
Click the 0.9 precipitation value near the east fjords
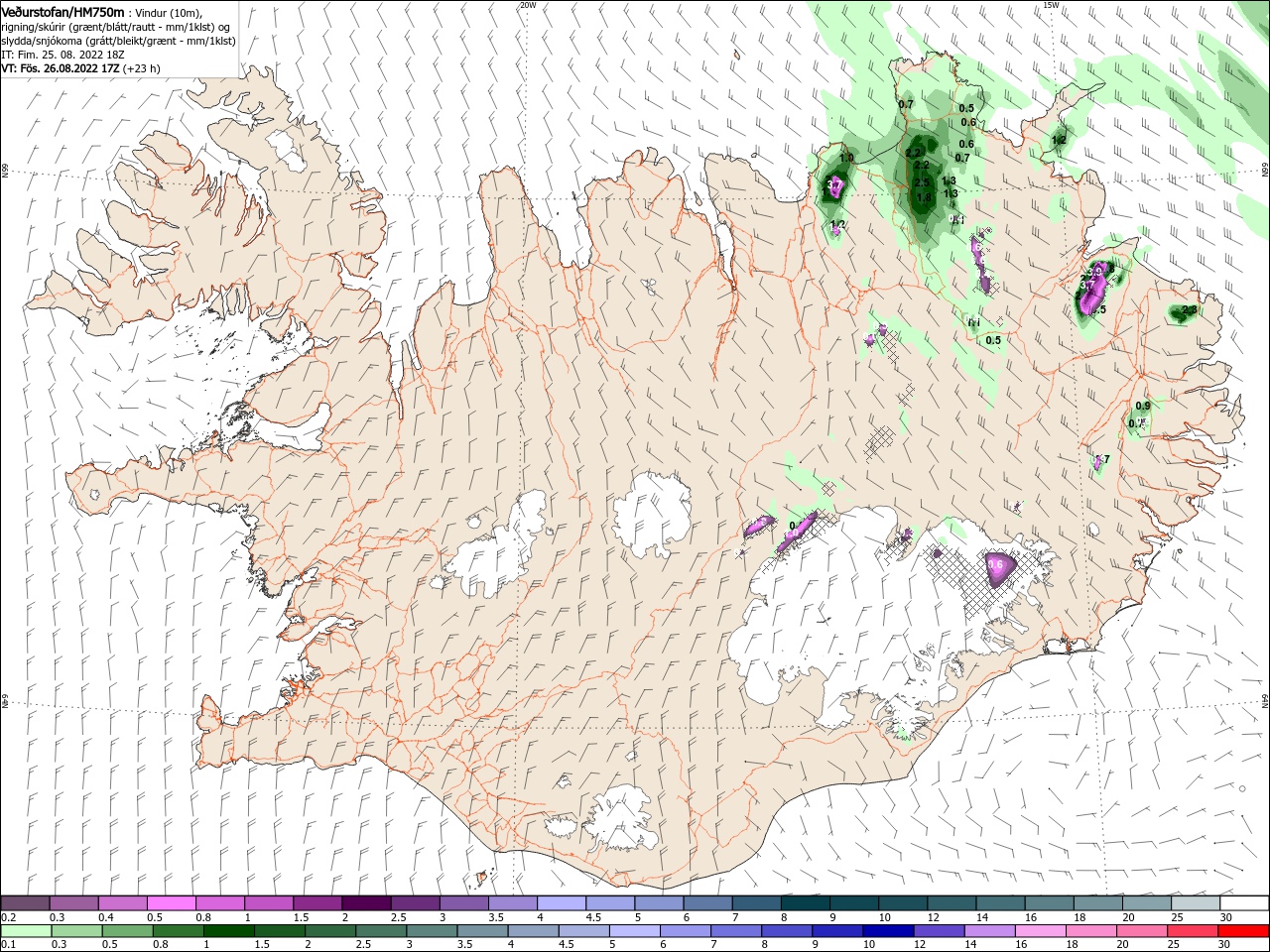point(1143,406)
